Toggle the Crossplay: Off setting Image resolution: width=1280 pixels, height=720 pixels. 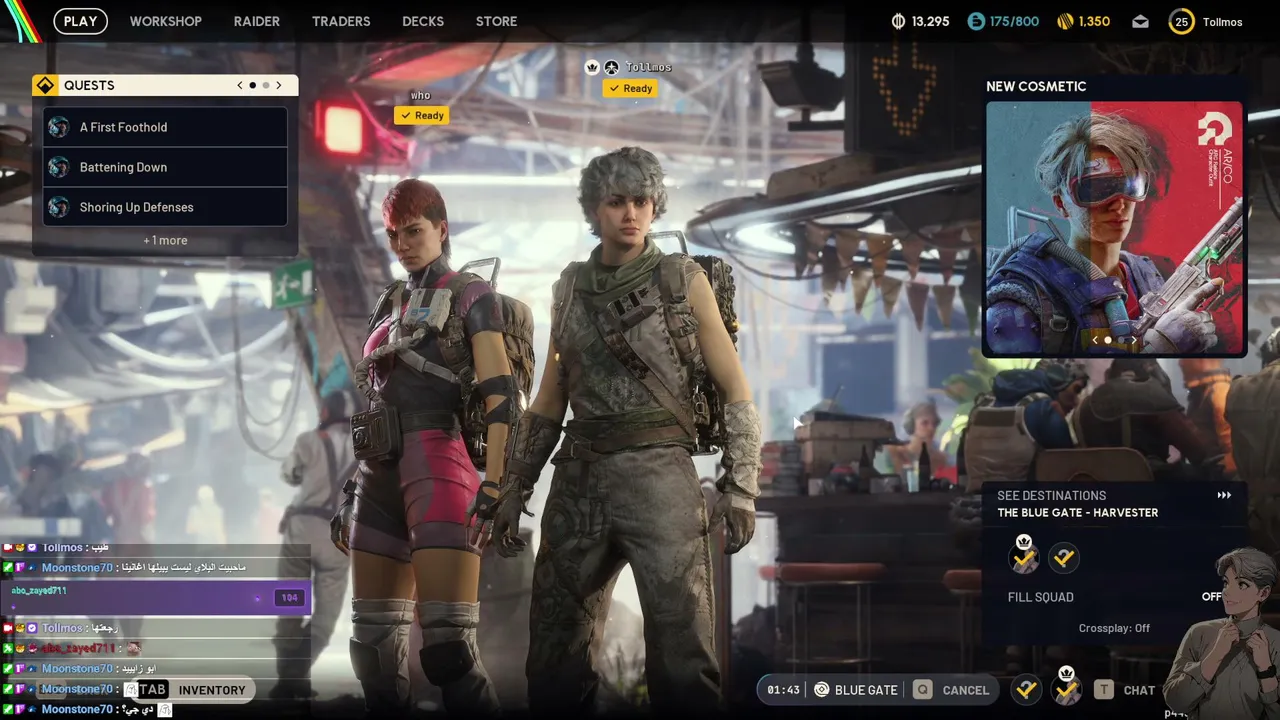click(1114, 628)
